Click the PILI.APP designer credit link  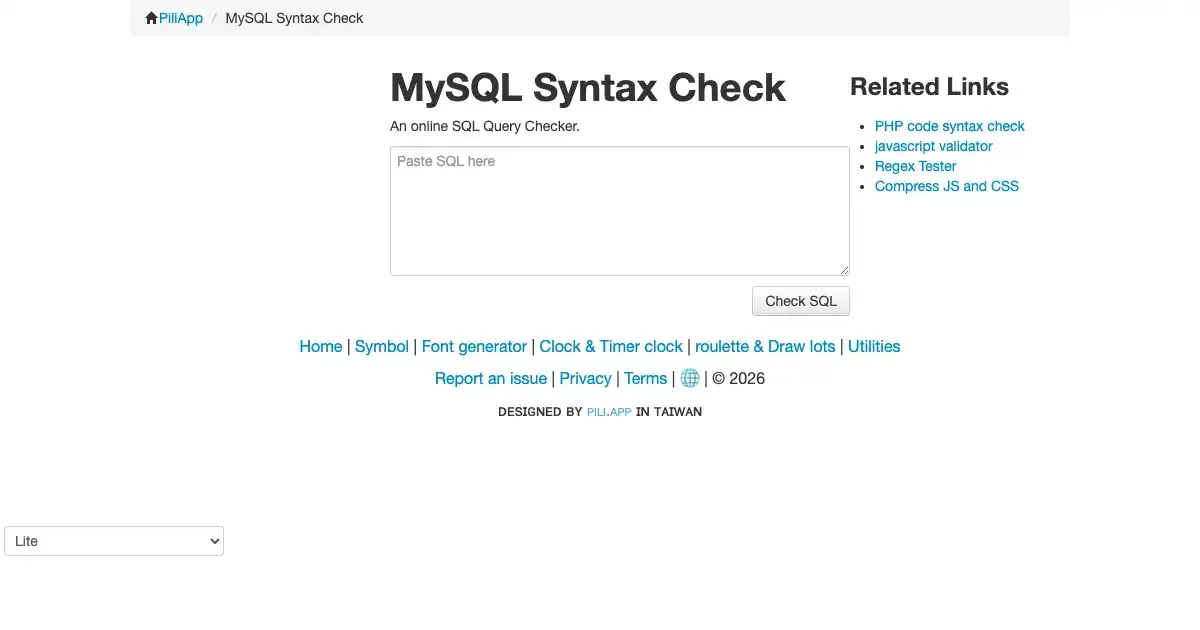point(609,412)
